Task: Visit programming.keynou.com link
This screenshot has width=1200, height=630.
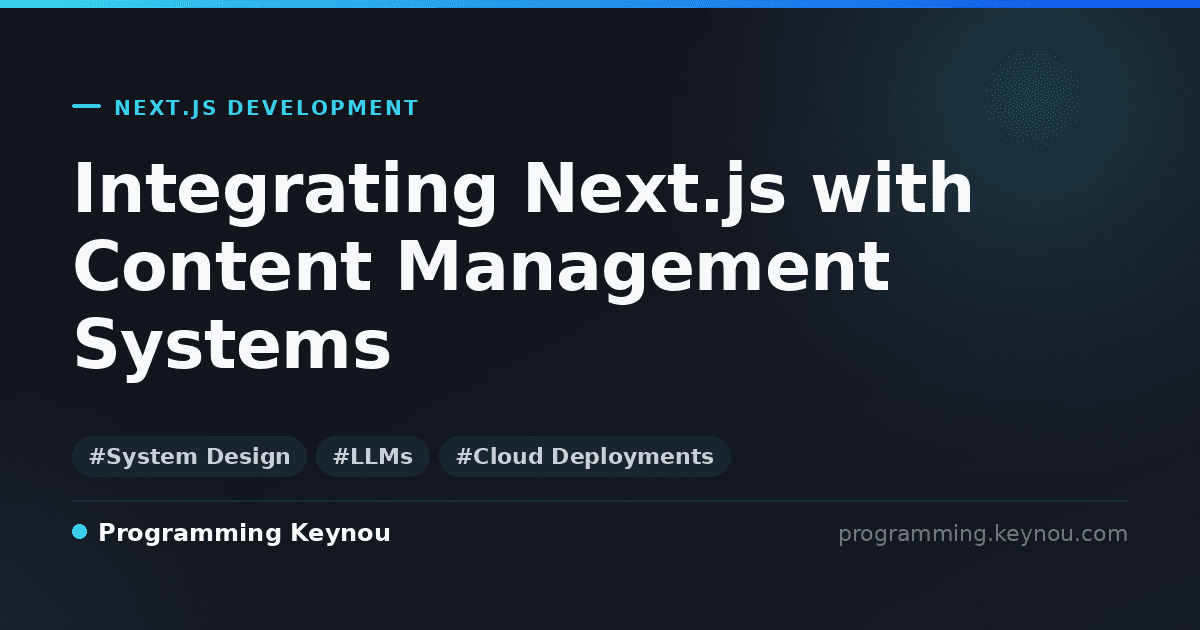Action: (x=983, y=534)
